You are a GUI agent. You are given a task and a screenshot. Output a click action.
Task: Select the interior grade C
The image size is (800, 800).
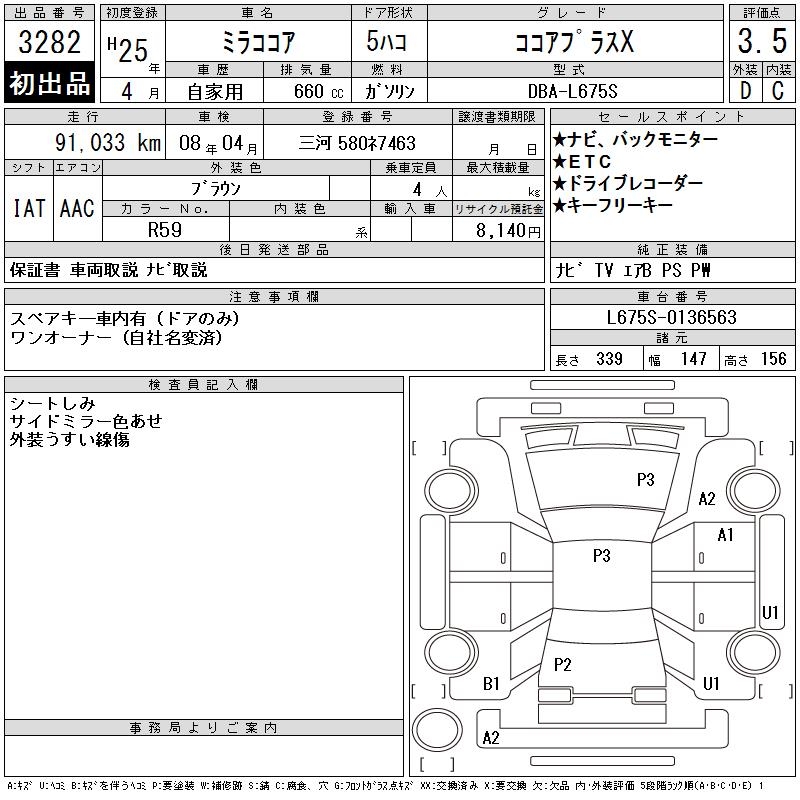click(778, 91)
